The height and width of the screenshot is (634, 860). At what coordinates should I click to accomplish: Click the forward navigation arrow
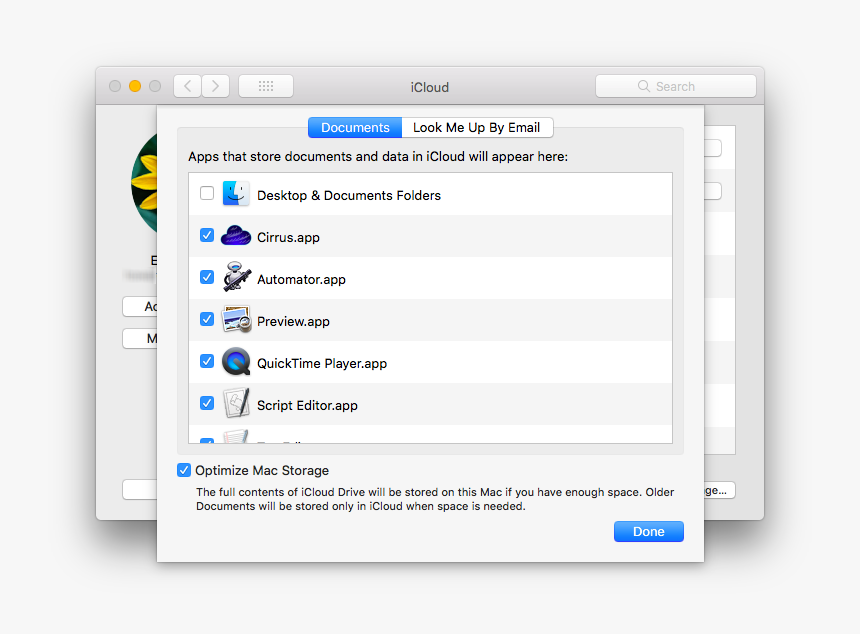point(214,86)
